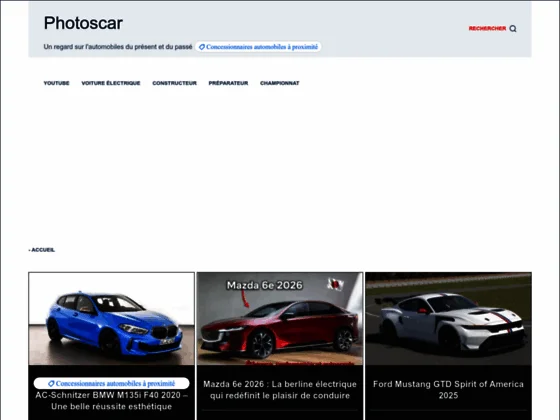Open the RECHERCHER search link
The image size is (560, 420).
tap(487, 28)
